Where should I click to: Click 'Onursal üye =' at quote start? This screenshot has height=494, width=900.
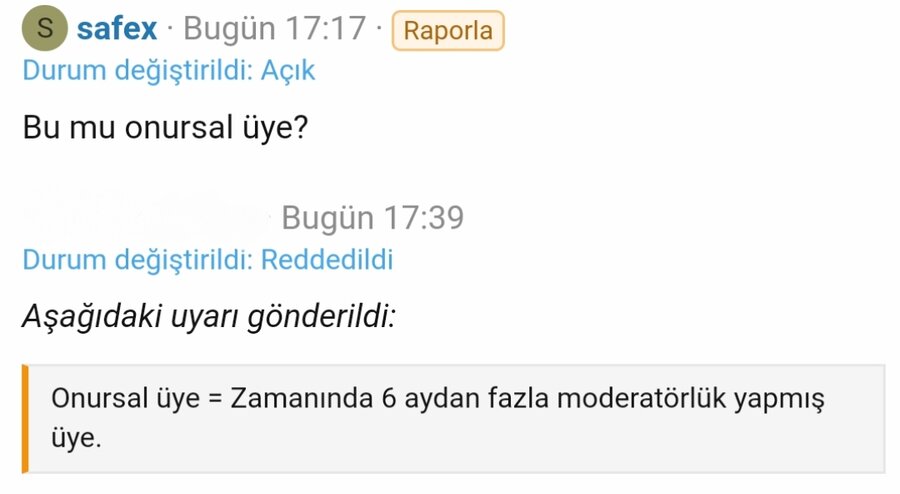tap(134, 398)
